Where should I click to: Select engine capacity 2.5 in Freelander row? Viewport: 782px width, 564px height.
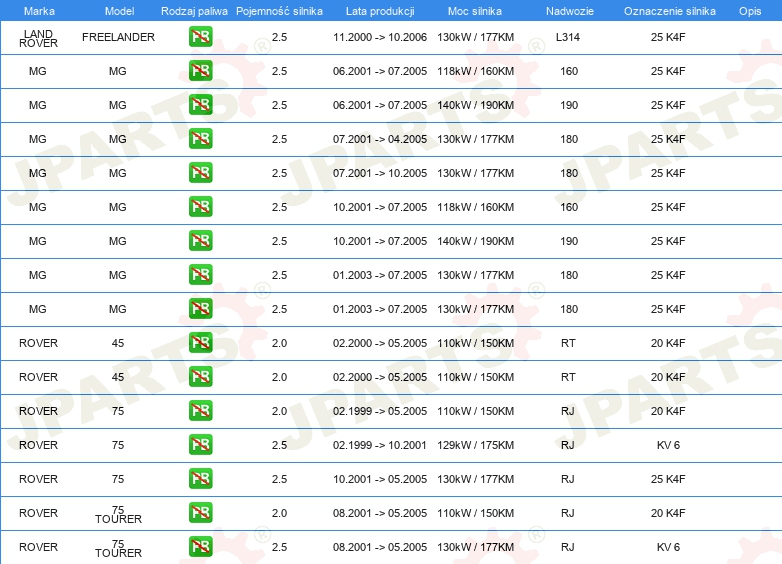pos(279,37)
